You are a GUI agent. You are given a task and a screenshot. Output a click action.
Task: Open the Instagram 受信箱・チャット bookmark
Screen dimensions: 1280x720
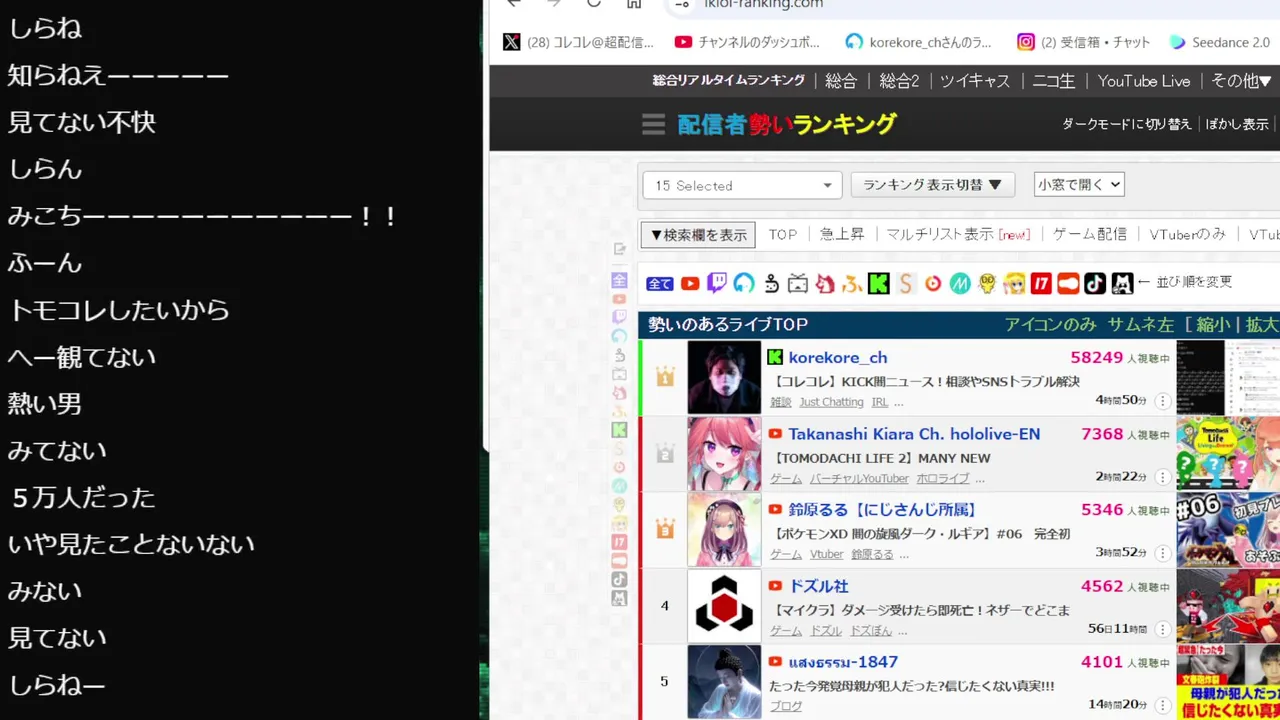(x=1083, y=42)
